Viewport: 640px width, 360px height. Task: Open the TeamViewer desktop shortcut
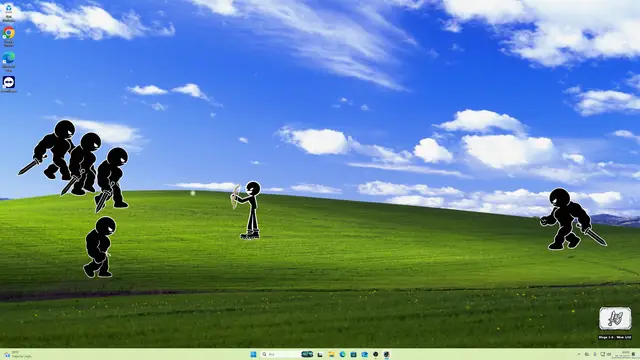point(9,84)
